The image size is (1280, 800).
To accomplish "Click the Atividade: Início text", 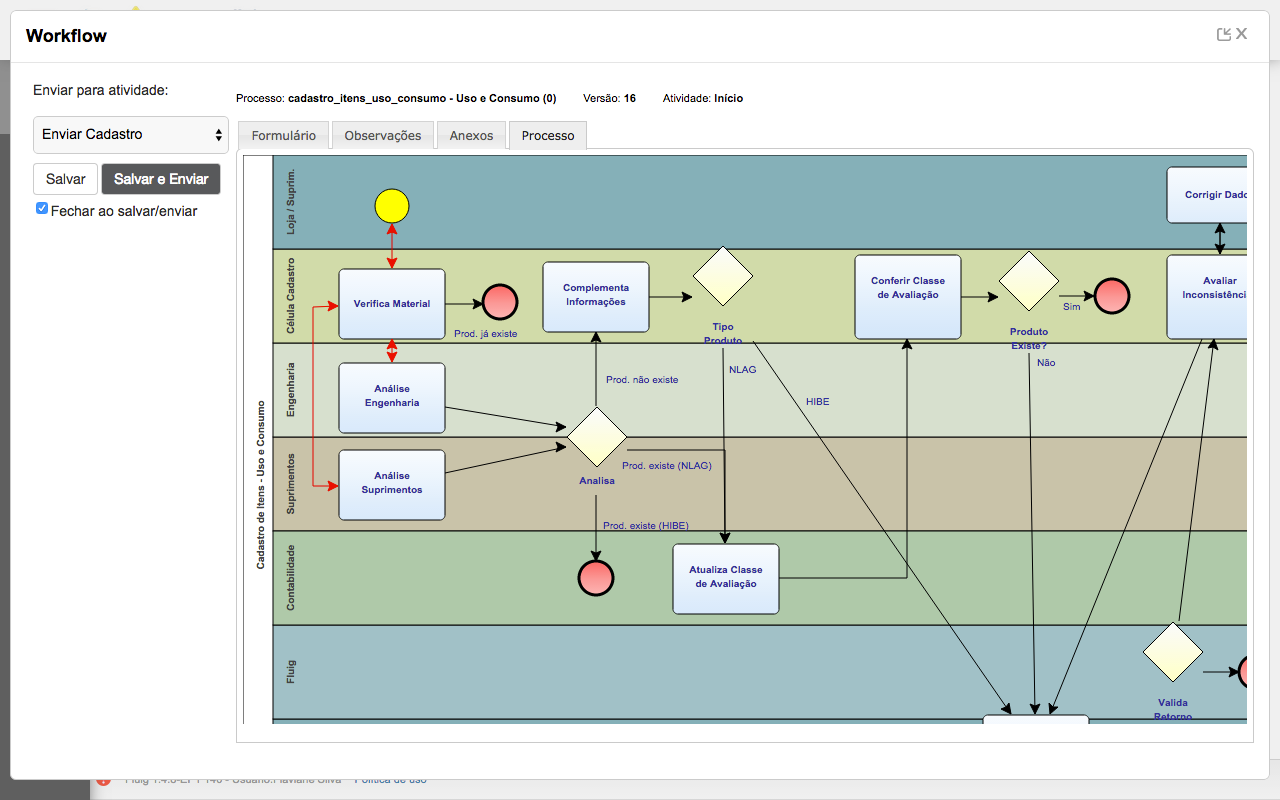I will 703,99.
